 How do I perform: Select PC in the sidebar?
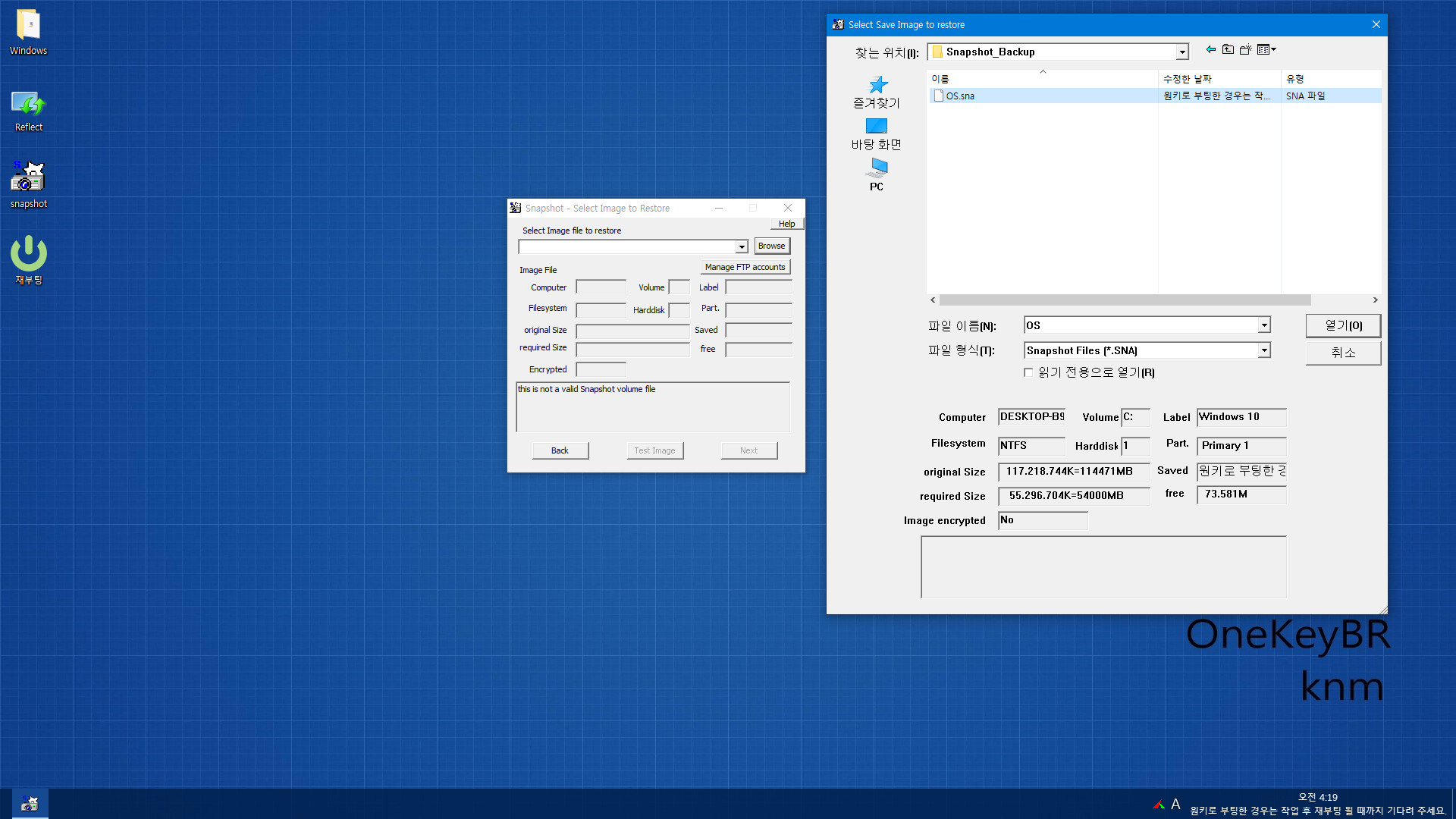877,175
